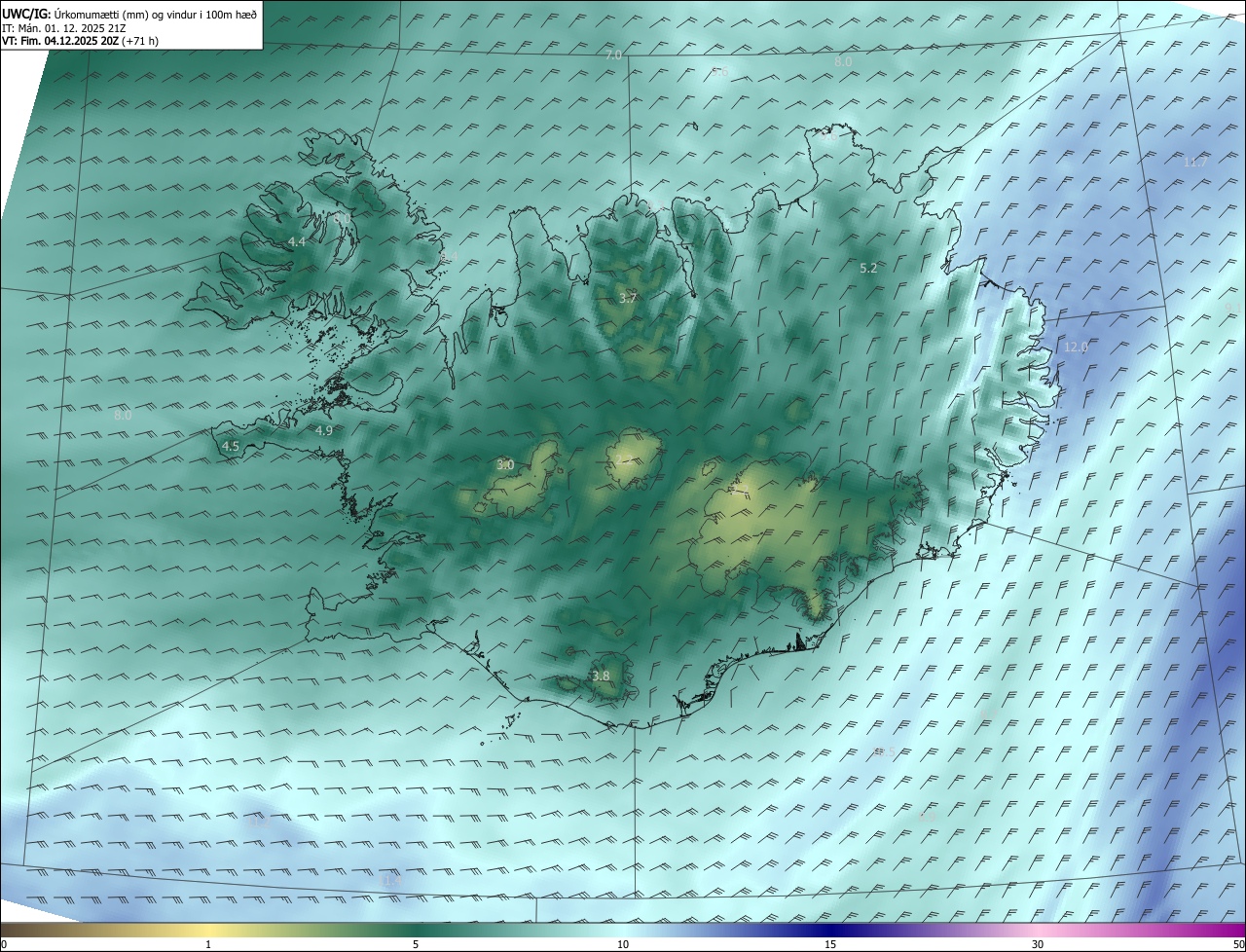Click the '(+71 h)' forecast offset
Viewport: 1246px width, 952px height.
(x=140, y=41)
